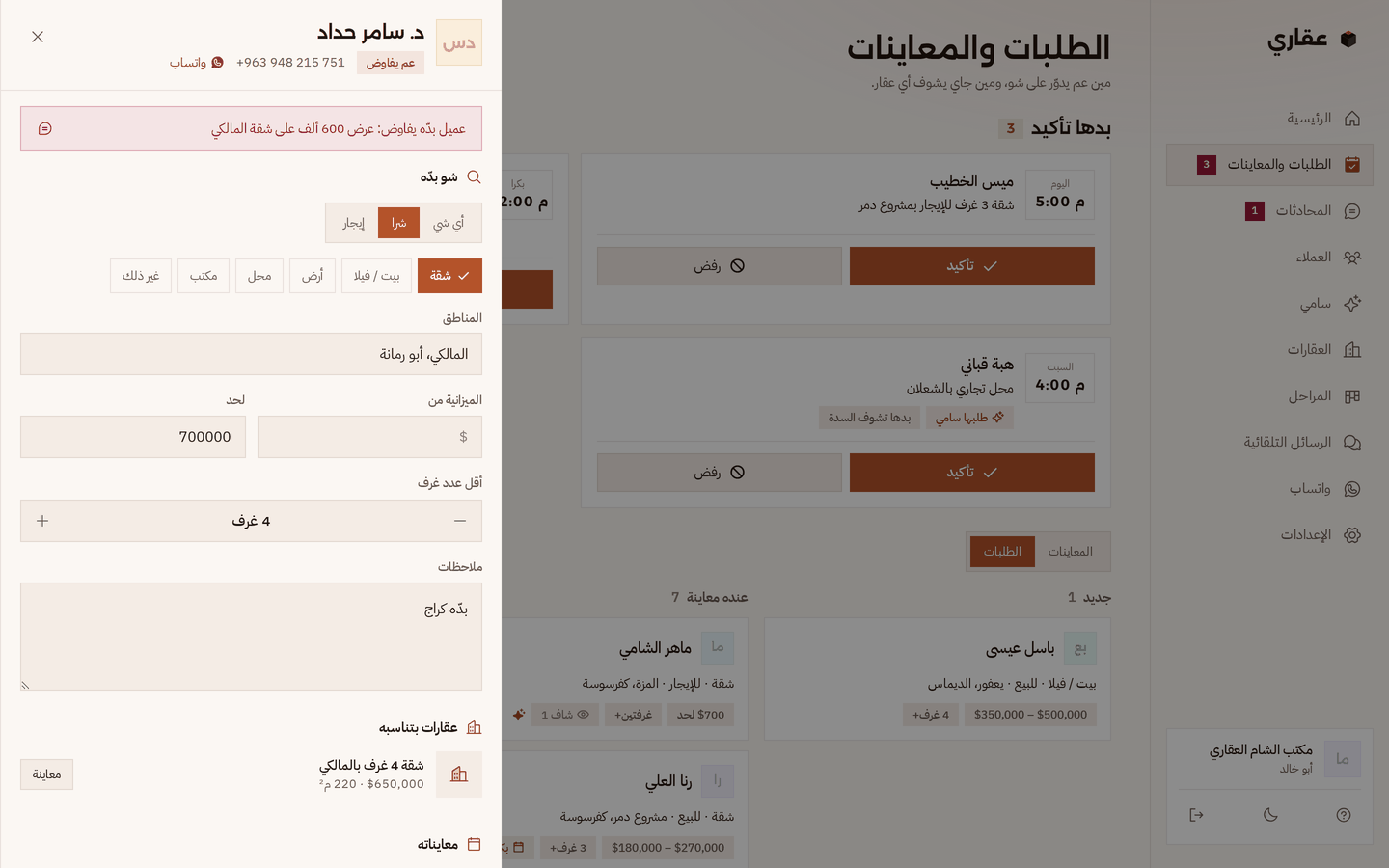
Task: Click معاينة button for matching apartment
Action: [x=46, y=774]
